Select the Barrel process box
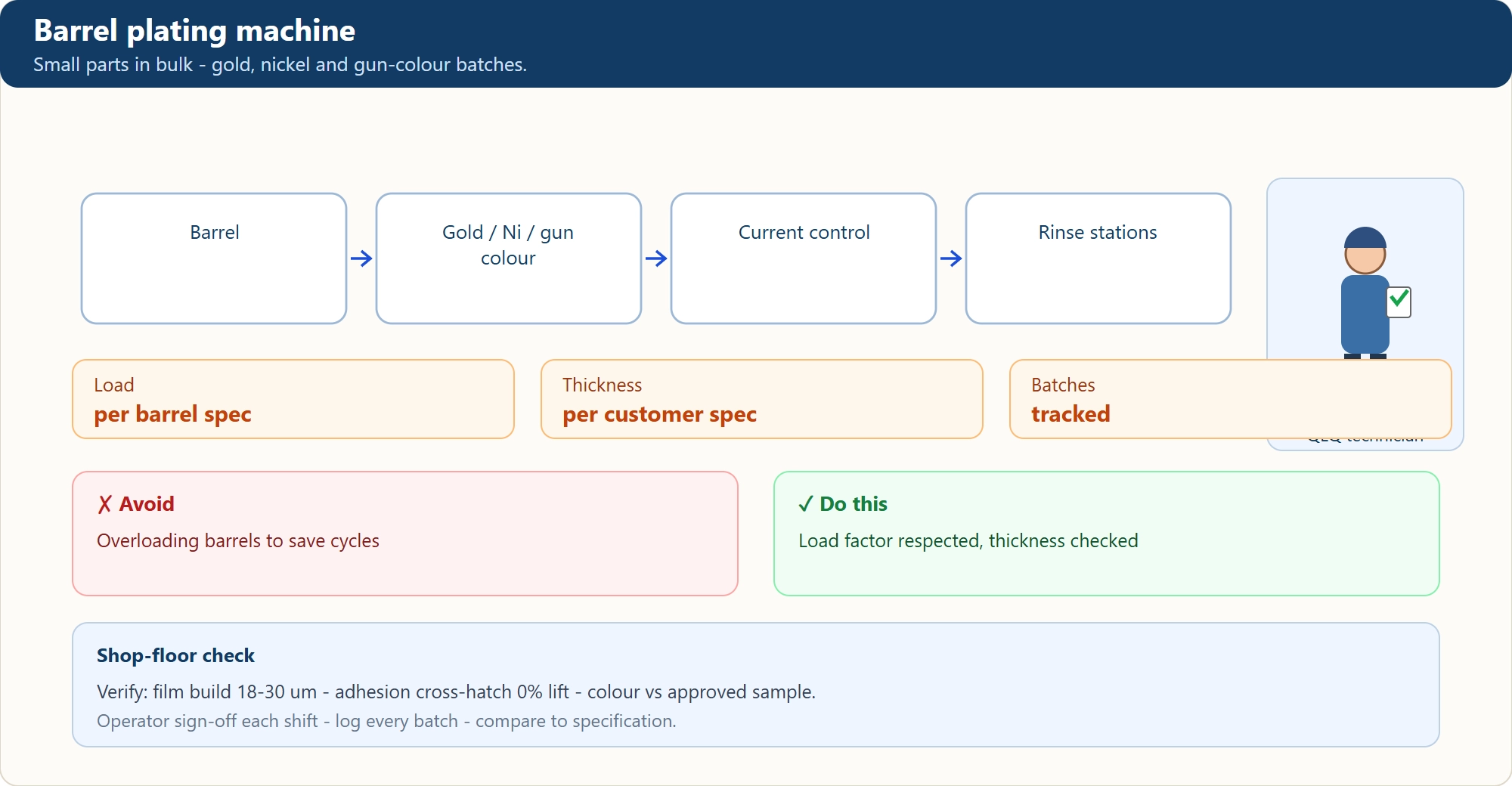Image resolution: width=1512 pixels, height=786 pixels. tap(214, 258)
